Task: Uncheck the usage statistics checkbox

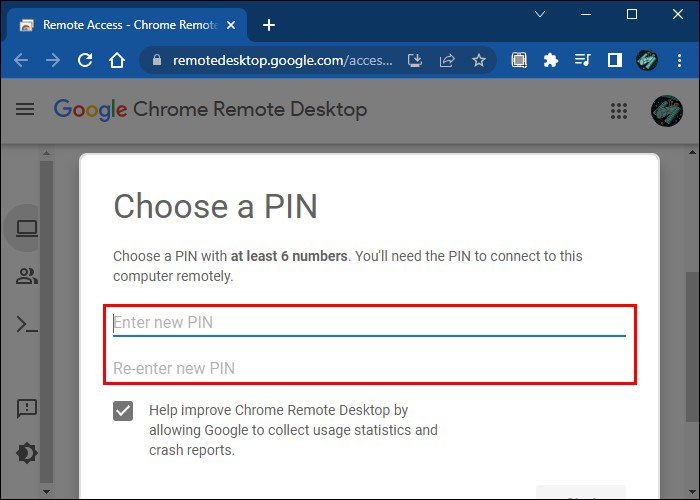Action: (123, 411)
